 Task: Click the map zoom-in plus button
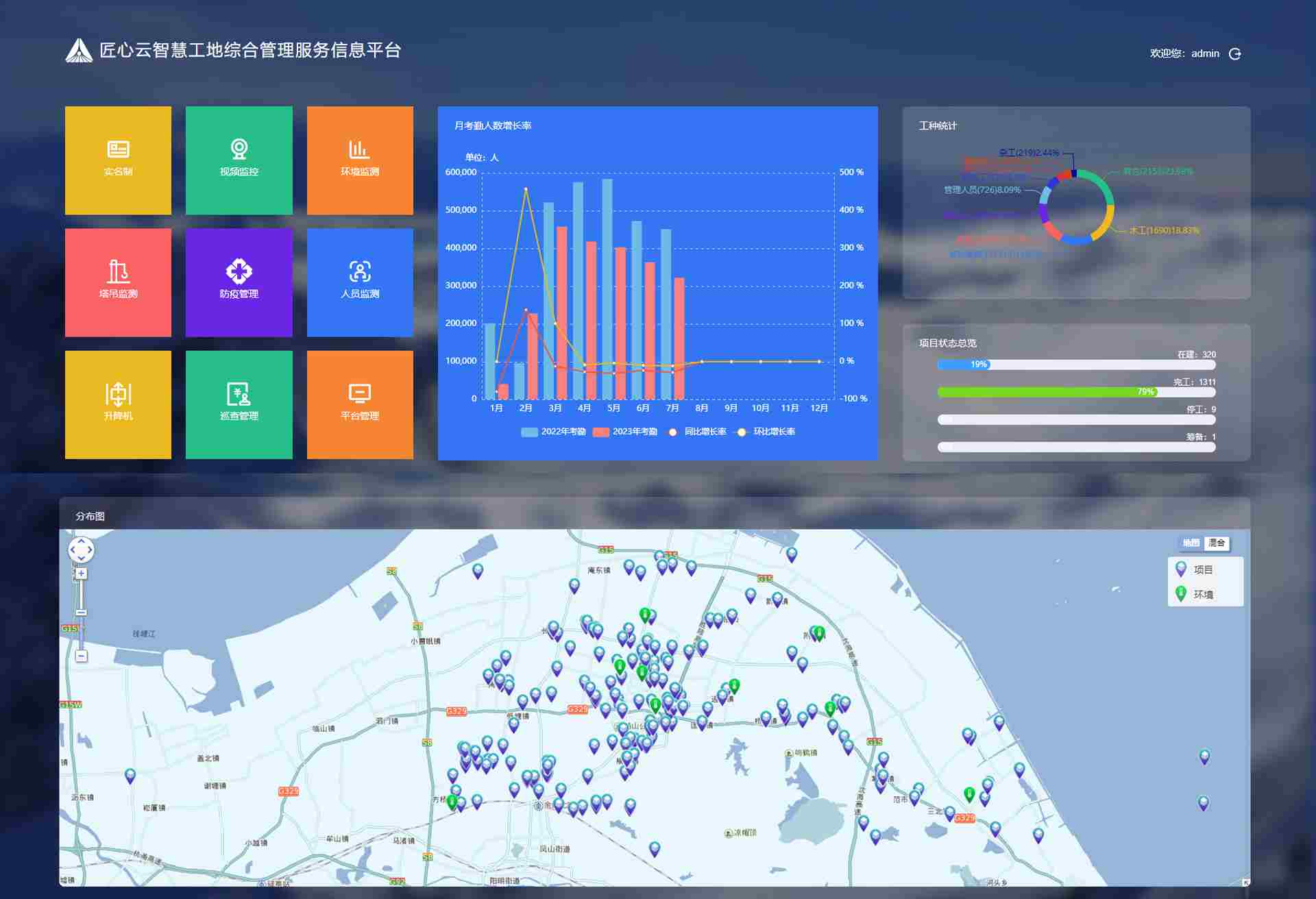[81, 574]
